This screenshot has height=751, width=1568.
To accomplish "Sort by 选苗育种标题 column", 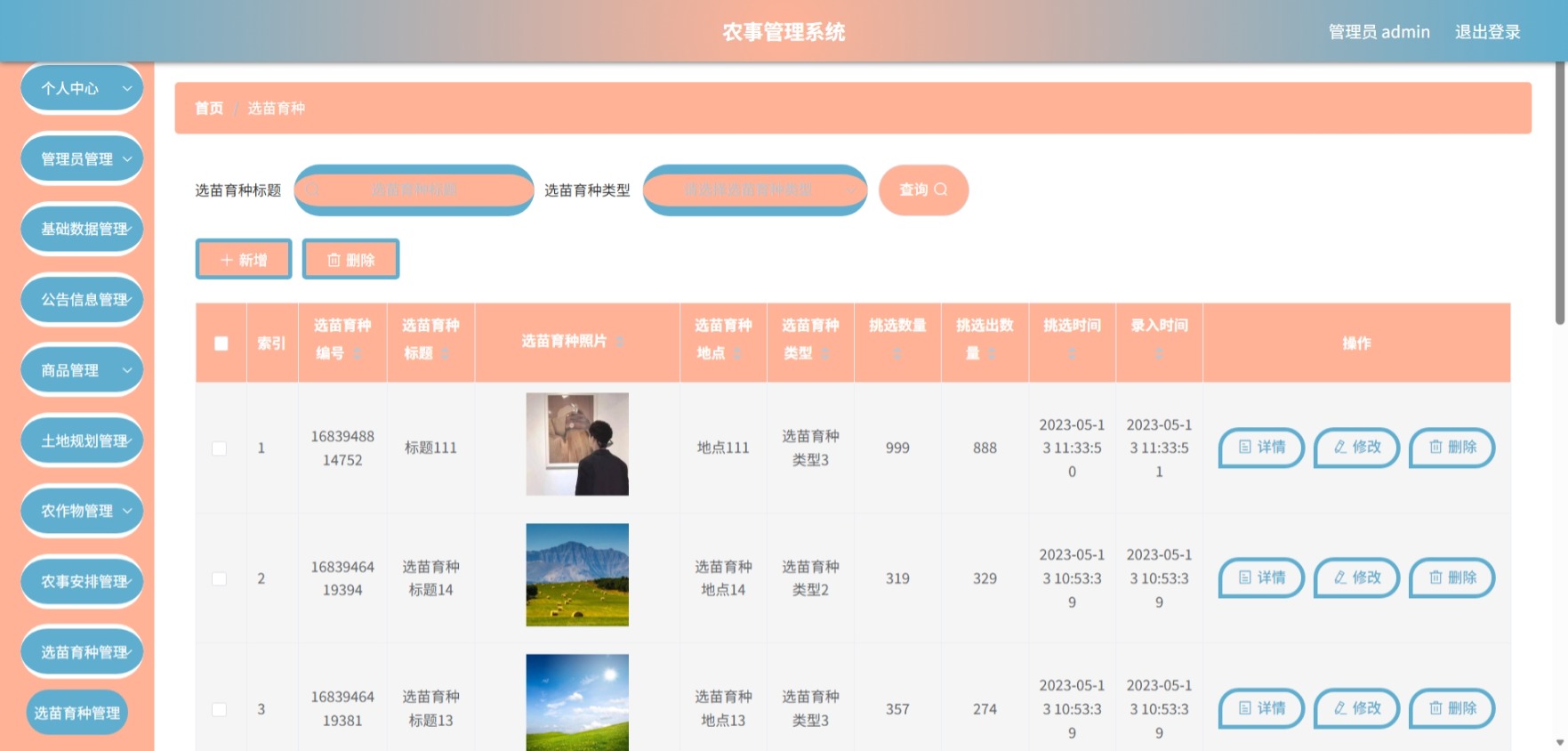I will tap(445, 353).
